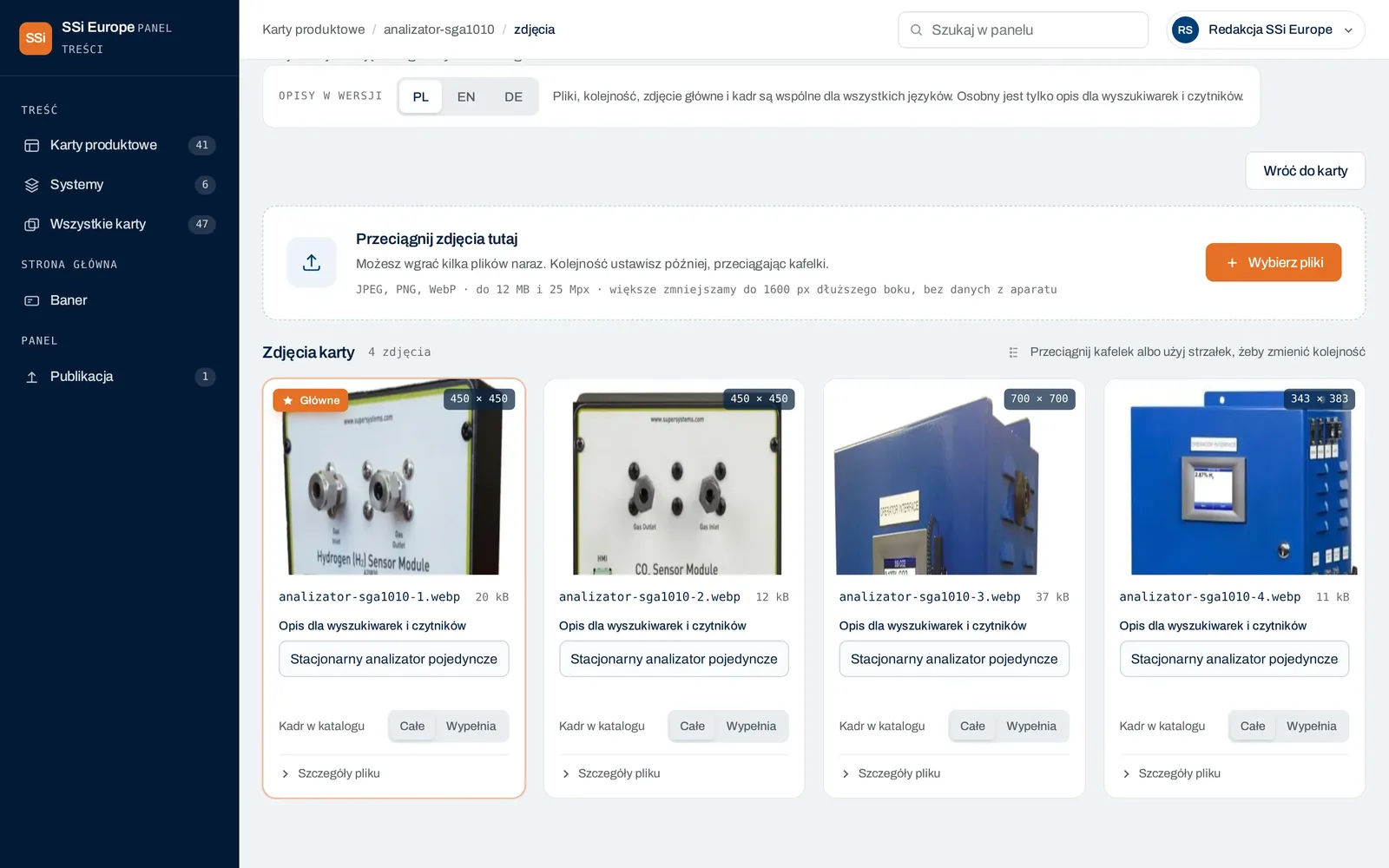This screenshot has height=868, width=1389.
Task: Set analizator-sga1010-1.webp crop to Całe
Action: coord(412,727)
